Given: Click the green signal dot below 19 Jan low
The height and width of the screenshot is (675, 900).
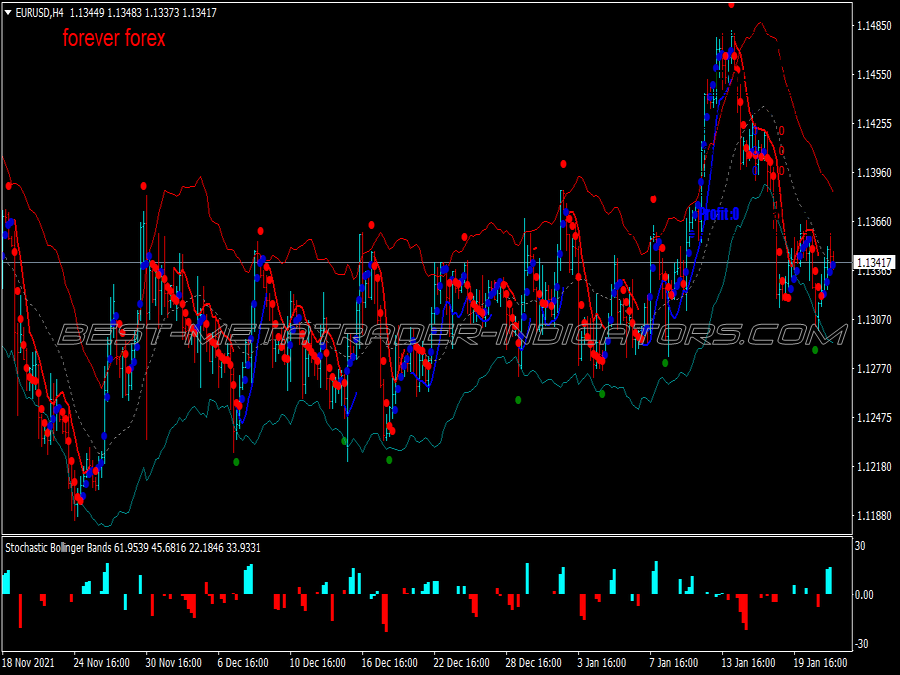Looking at the screenshot, I should (x=815, y=350).
